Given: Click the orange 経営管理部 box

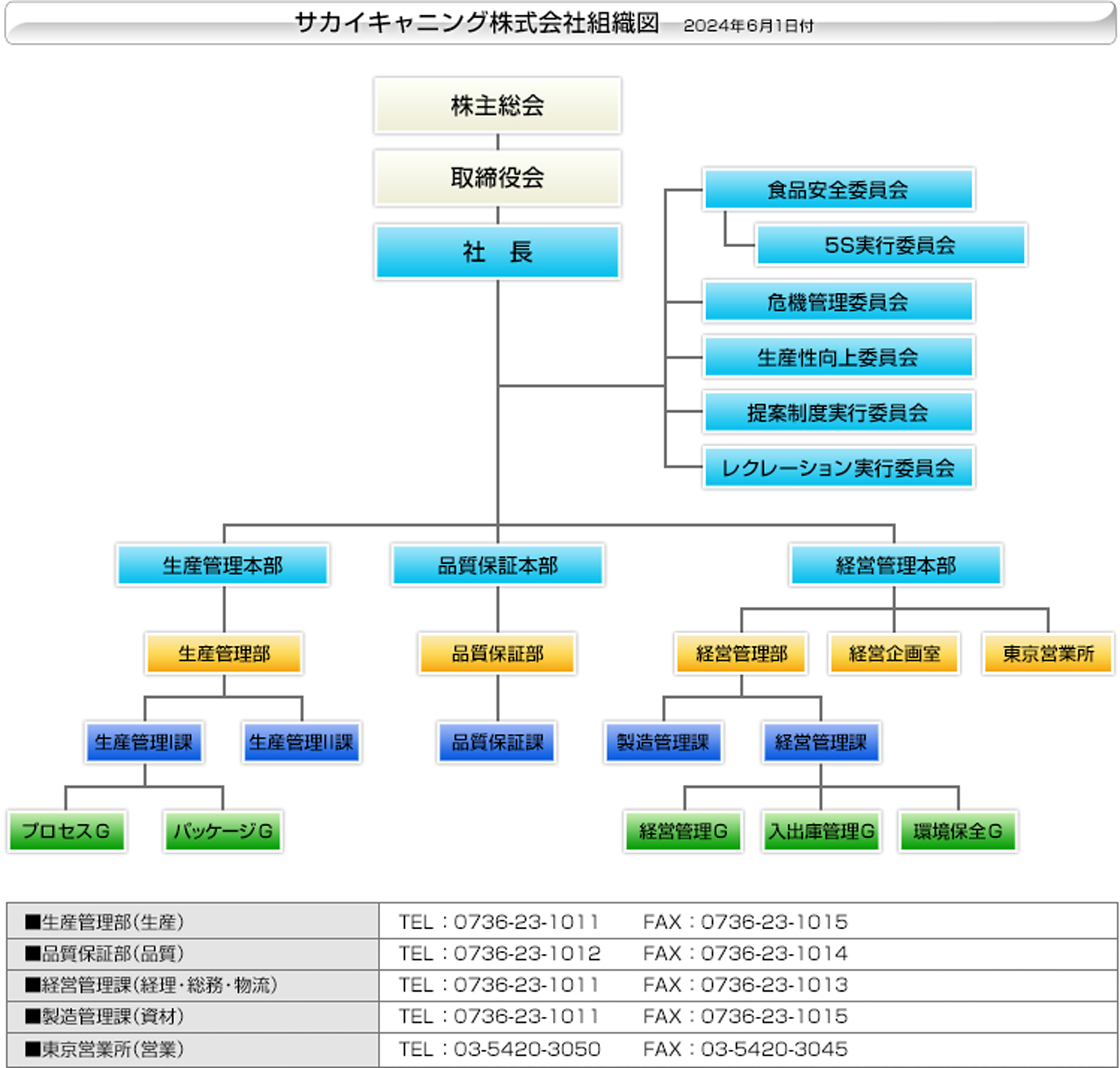Looking at the screenshot, I should [x=741, y=654].
